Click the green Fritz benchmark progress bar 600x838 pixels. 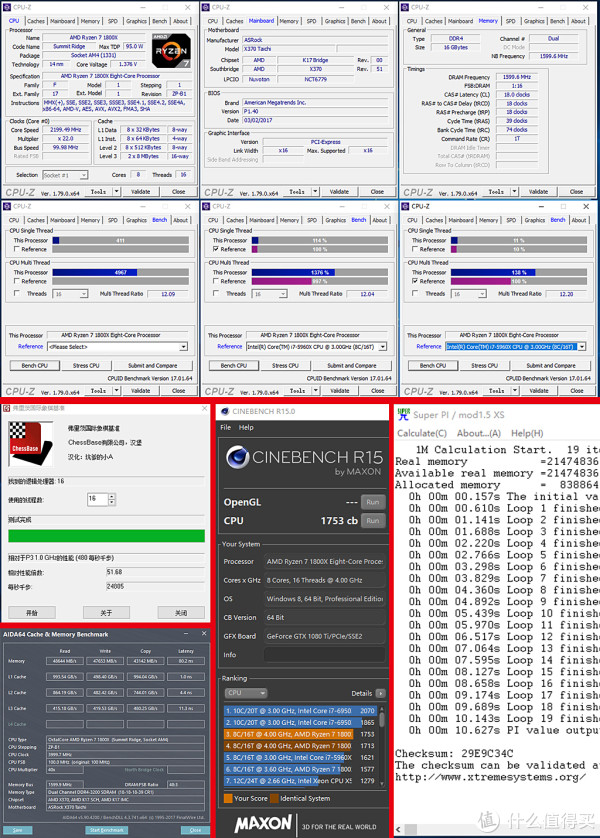click(106, 536)
